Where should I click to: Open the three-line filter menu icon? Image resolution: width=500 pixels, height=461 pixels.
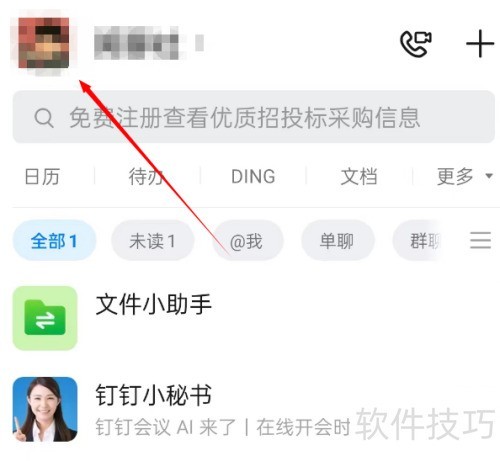click(x=480, y=240)
